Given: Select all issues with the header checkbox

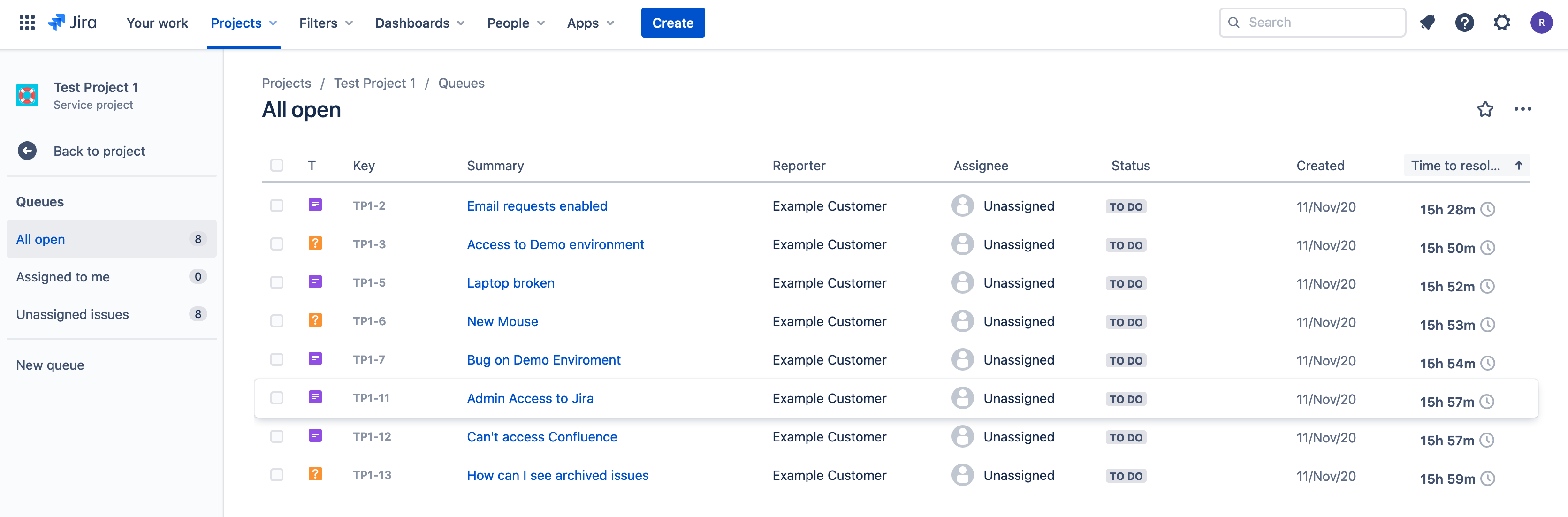Looking at the screenshot, I should click(x=277, y=165).
